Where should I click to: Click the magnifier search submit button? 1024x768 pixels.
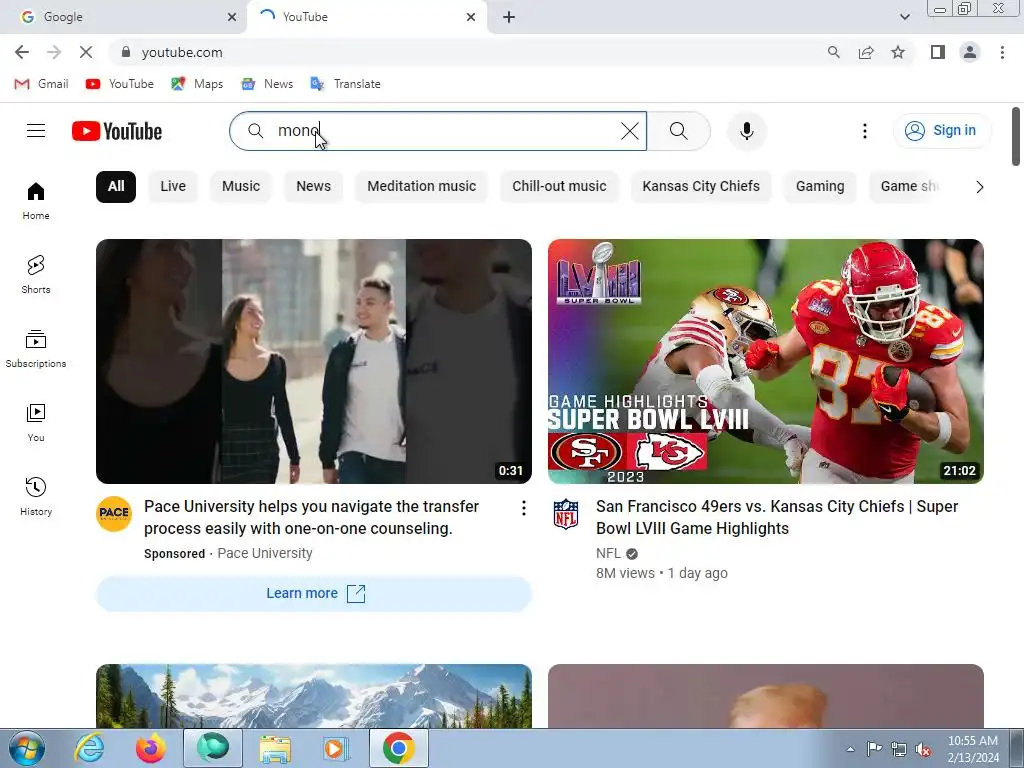pos(679,131)
